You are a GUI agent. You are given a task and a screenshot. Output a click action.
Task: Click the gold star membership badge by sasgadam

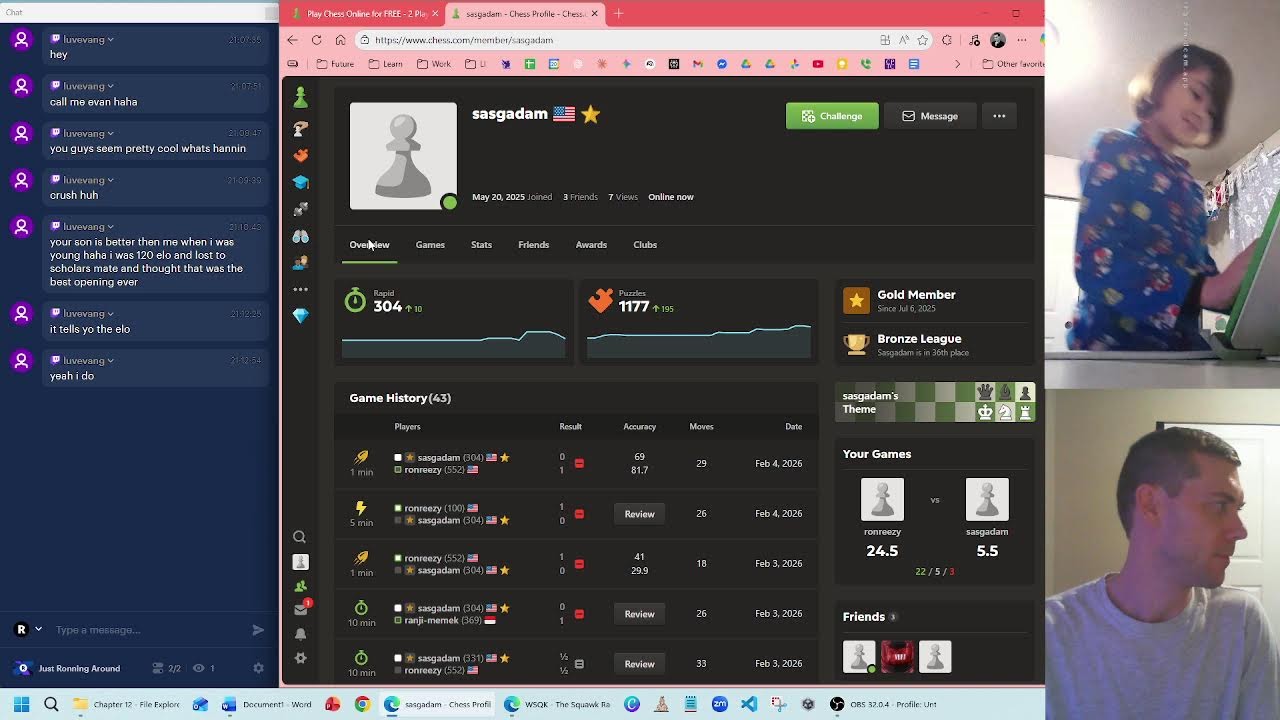point(591,114)
